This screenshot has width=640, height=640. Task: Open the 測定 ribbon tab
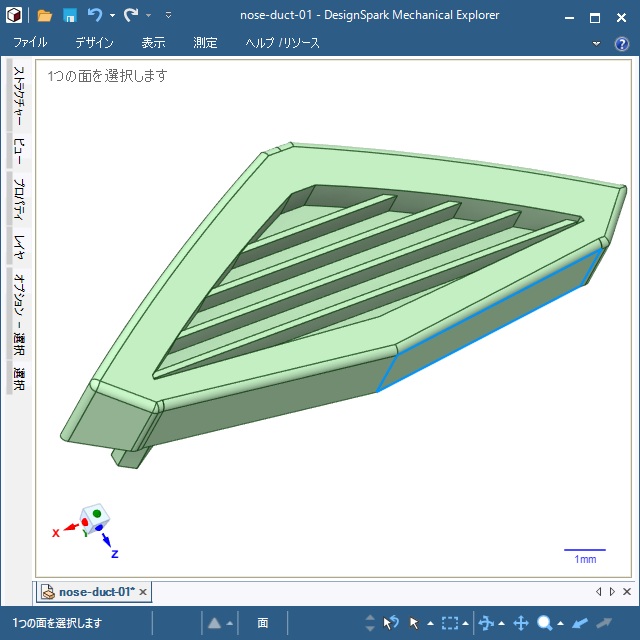pyautogui.click(x=205, y=43)
